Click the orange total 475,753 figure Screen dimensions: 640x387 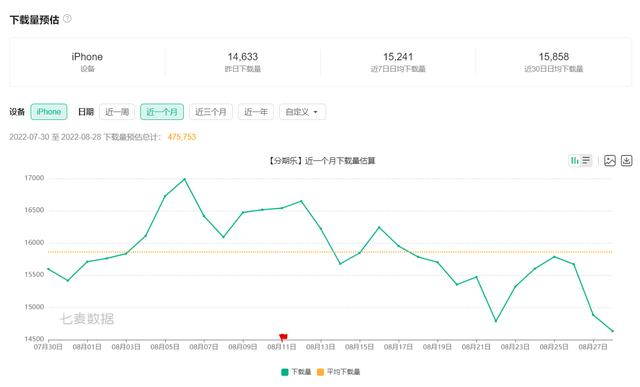click(x=182, y=137)
